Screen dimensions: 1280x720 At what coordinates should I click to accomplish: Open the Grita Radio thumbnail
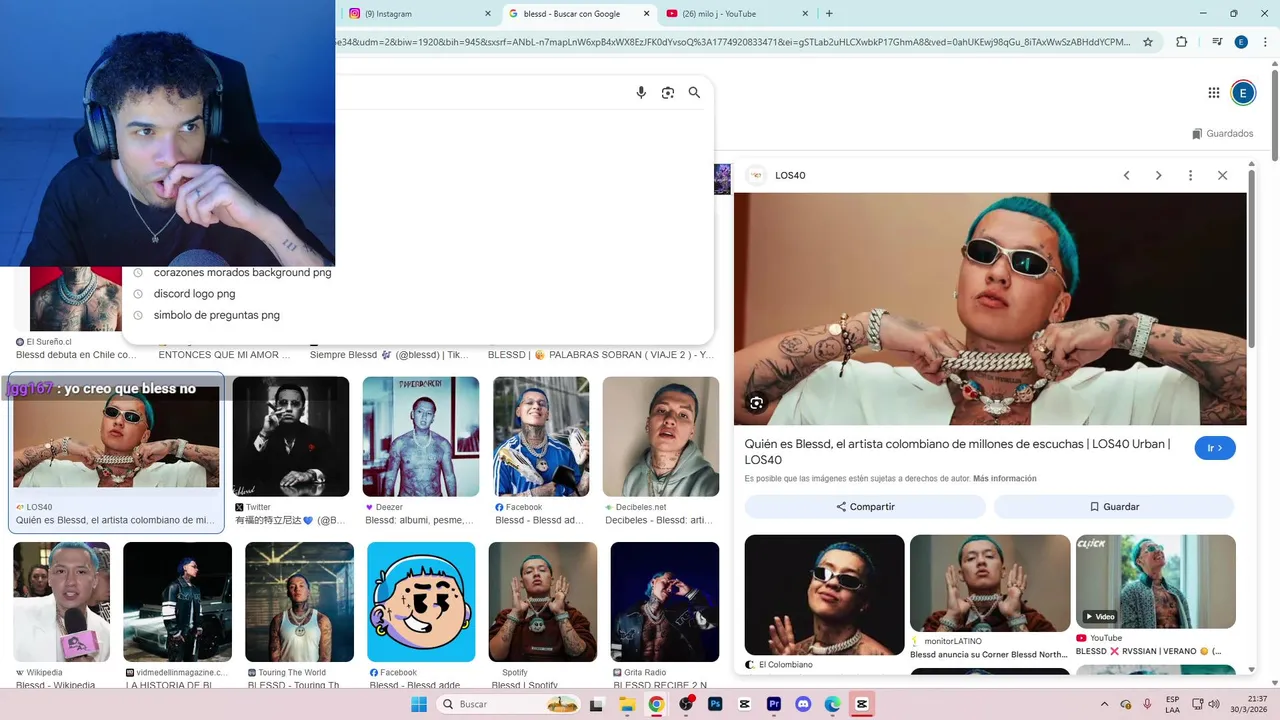click(x=665, y=602)
